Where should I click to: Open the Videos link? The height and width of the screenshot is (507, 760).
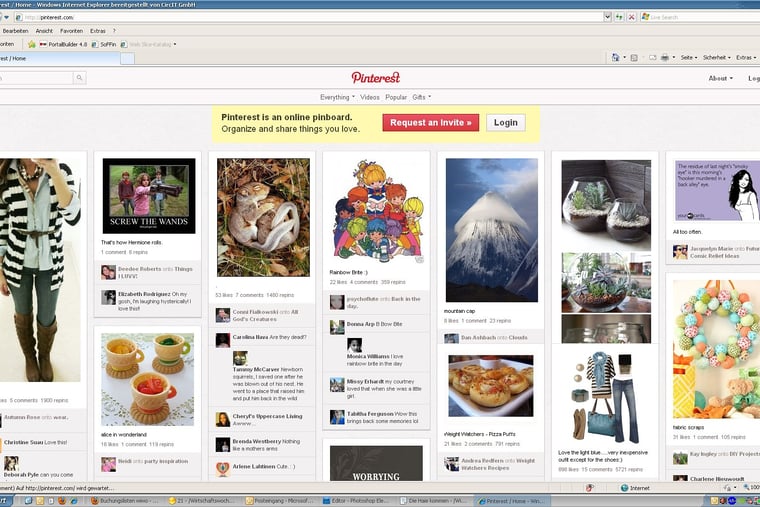(x=370, y=97)
